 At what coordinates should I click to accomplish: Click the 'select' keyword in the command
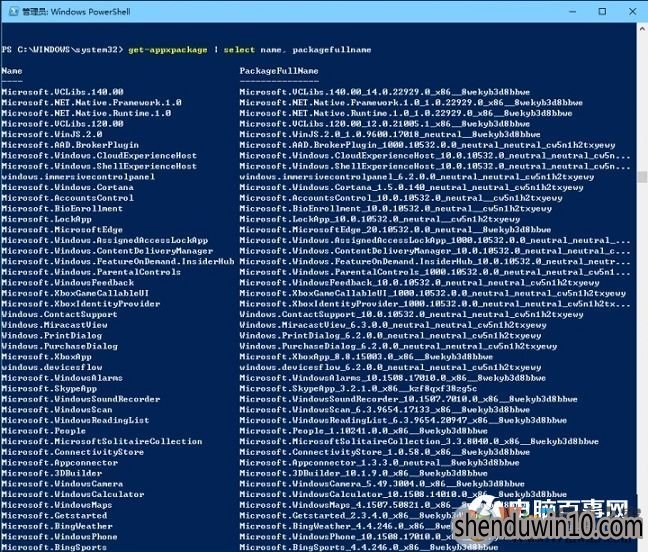(x=239, y=50)
